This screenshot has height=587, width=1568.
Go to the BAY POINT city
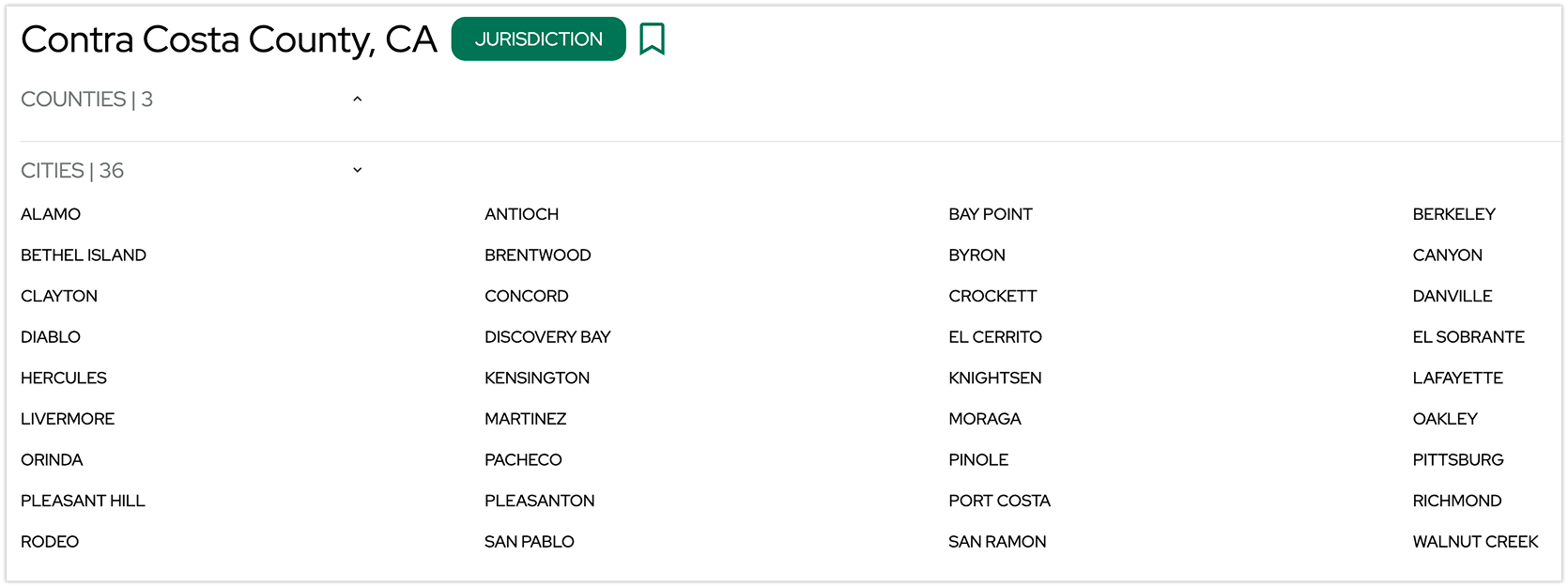pyautogui.click(x=990, y=214)
